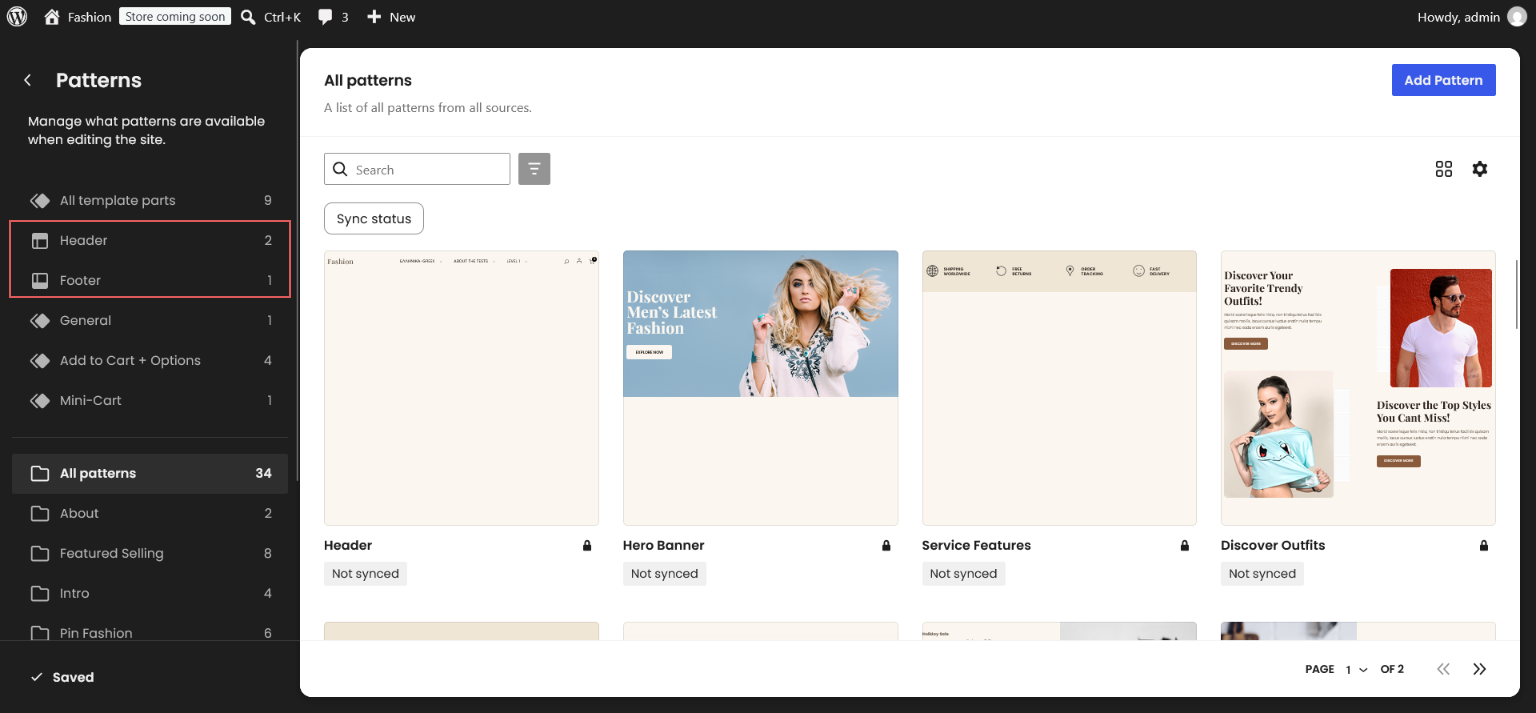Viewport: 1536px width, 713px height.
Task: Open Header pattern thumbnail preview
Action: (x=461, y=388)
